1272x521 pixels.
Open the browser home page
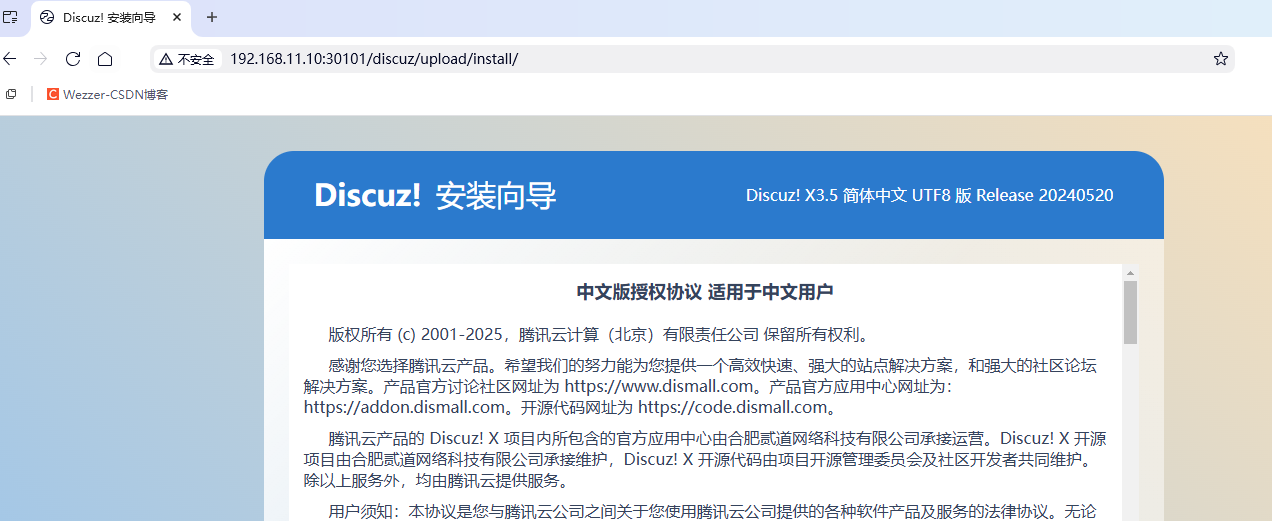coord(105,59)
